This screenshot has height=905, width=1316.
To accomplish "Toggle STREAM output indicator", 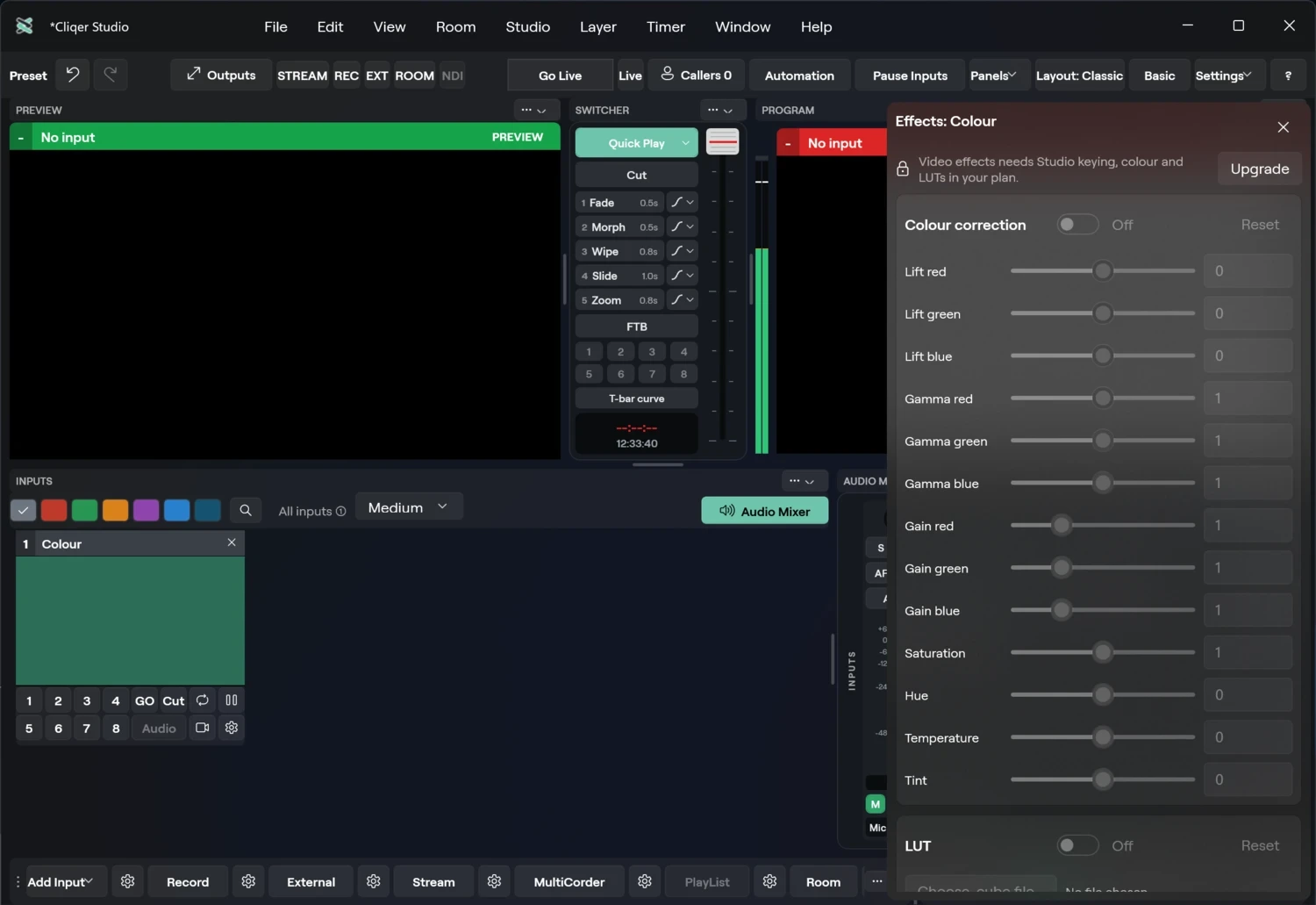I will click(302, 75).
